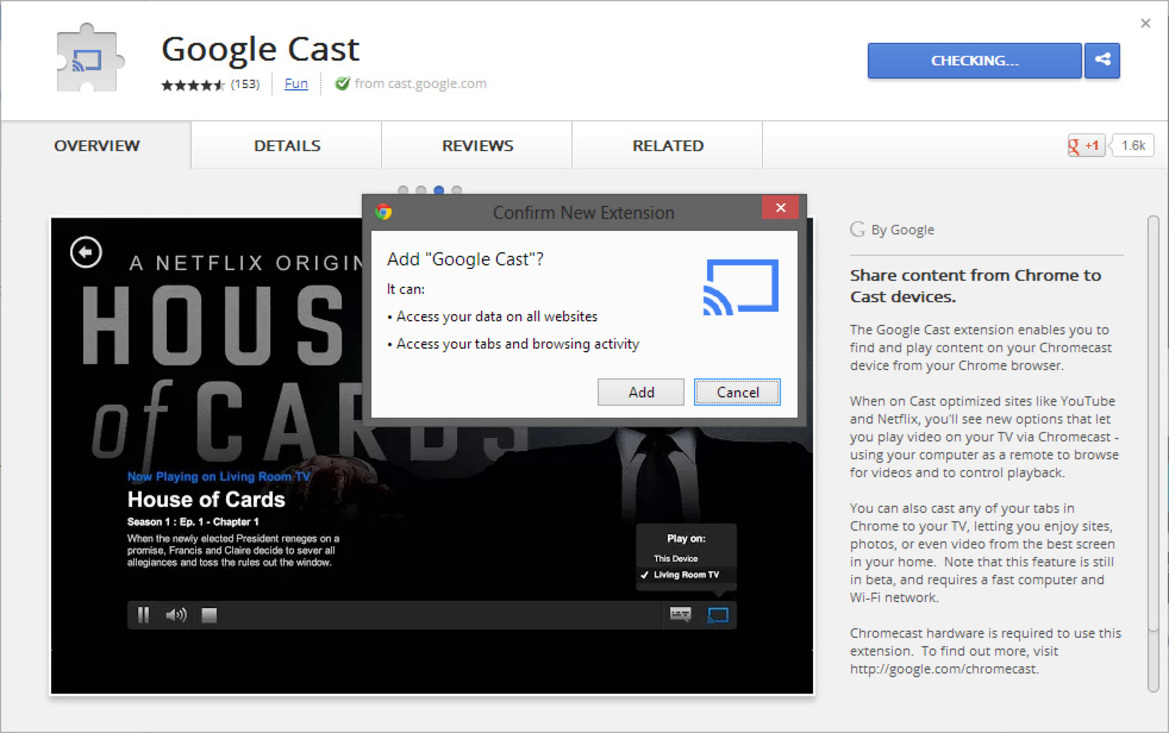Click the Cast icon in player bar

[717, 615]
